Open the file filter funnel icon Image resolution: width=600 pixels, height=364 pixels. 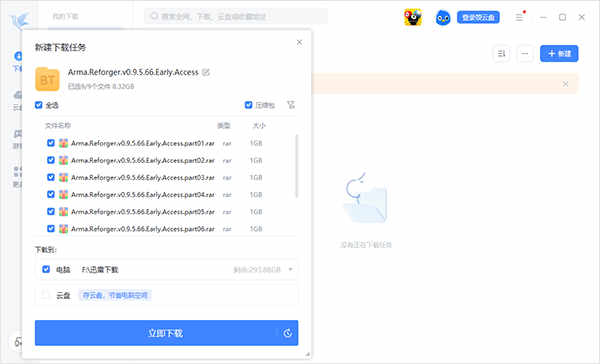point(291,105)
